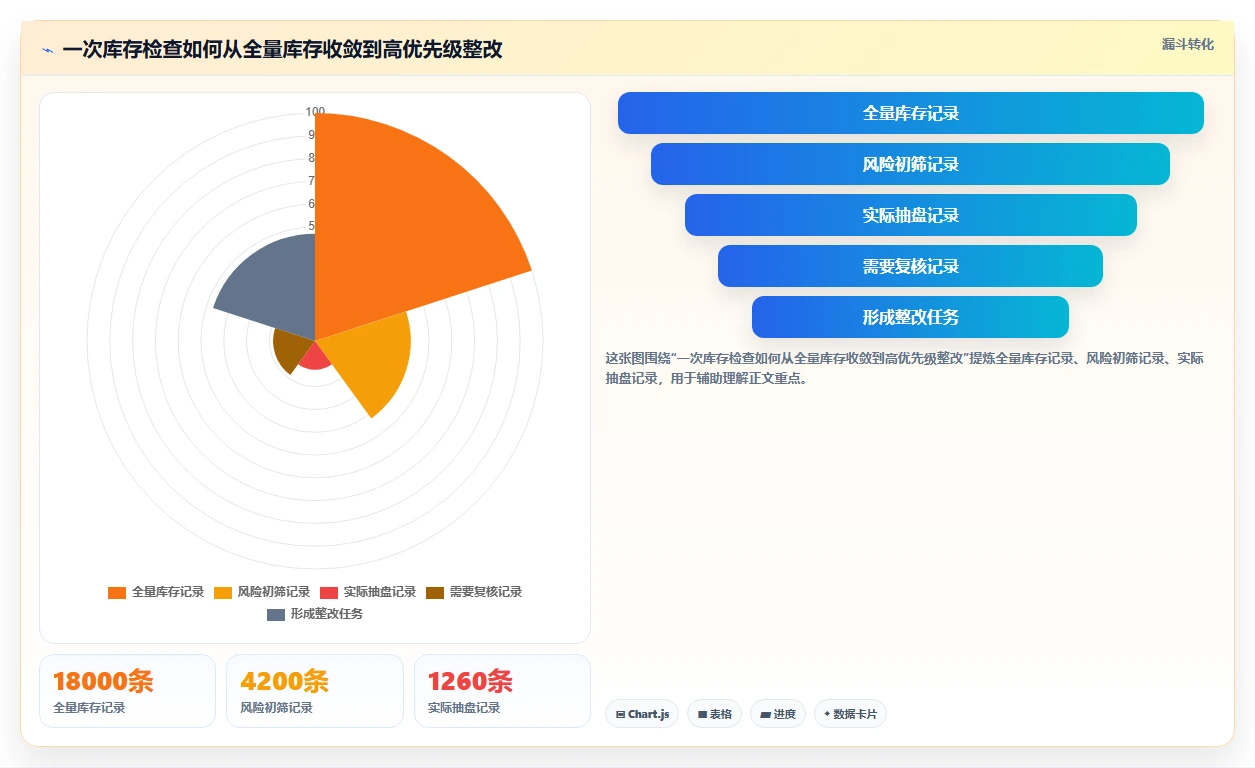1255x768 pixels.
Task: Click the 表格 tag chip
Action: coord(715,714)
